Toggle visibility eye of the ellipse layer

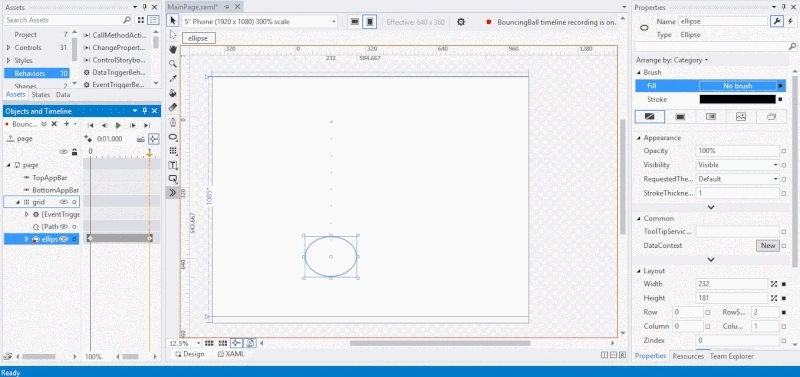coord(64,239)
